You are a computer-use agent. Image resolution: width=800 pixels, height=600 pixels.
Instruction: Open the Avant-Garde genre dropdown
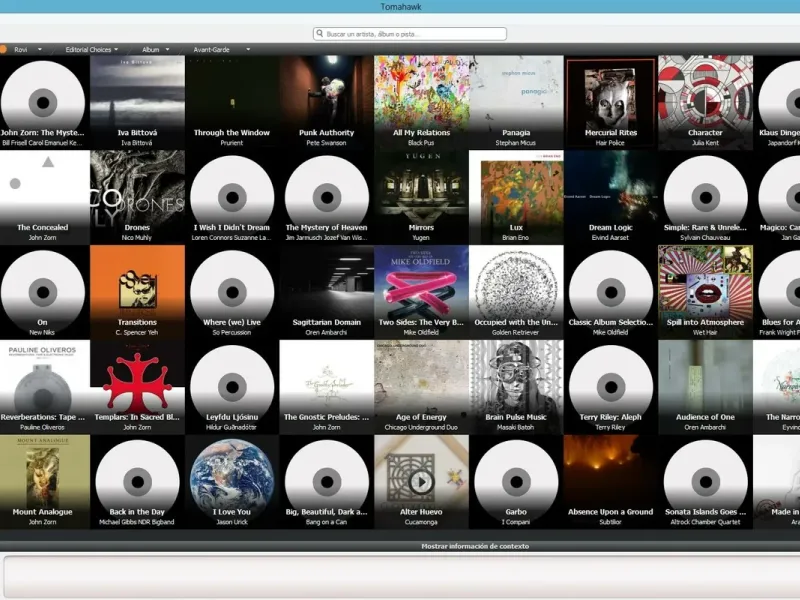click(221, 49)
